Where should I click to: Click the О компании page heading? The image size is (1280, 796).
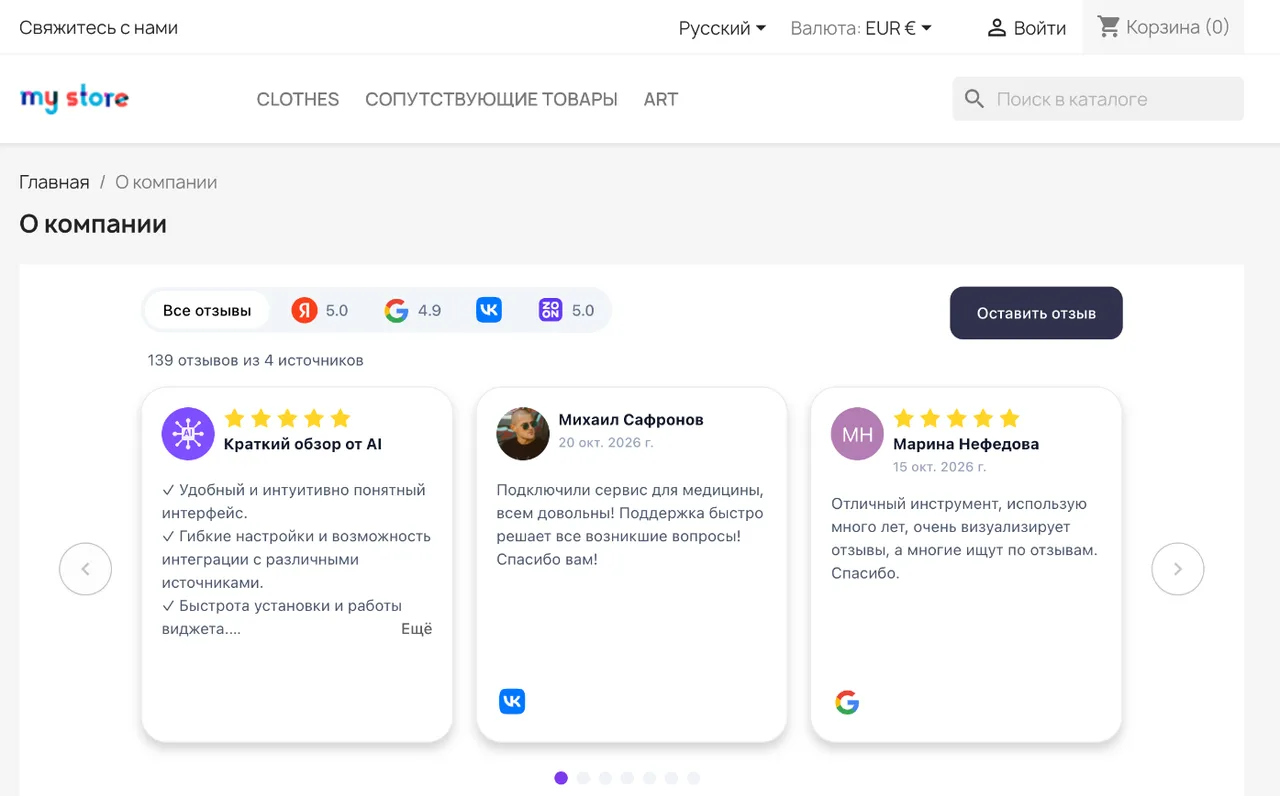click(x=93, y=224)
